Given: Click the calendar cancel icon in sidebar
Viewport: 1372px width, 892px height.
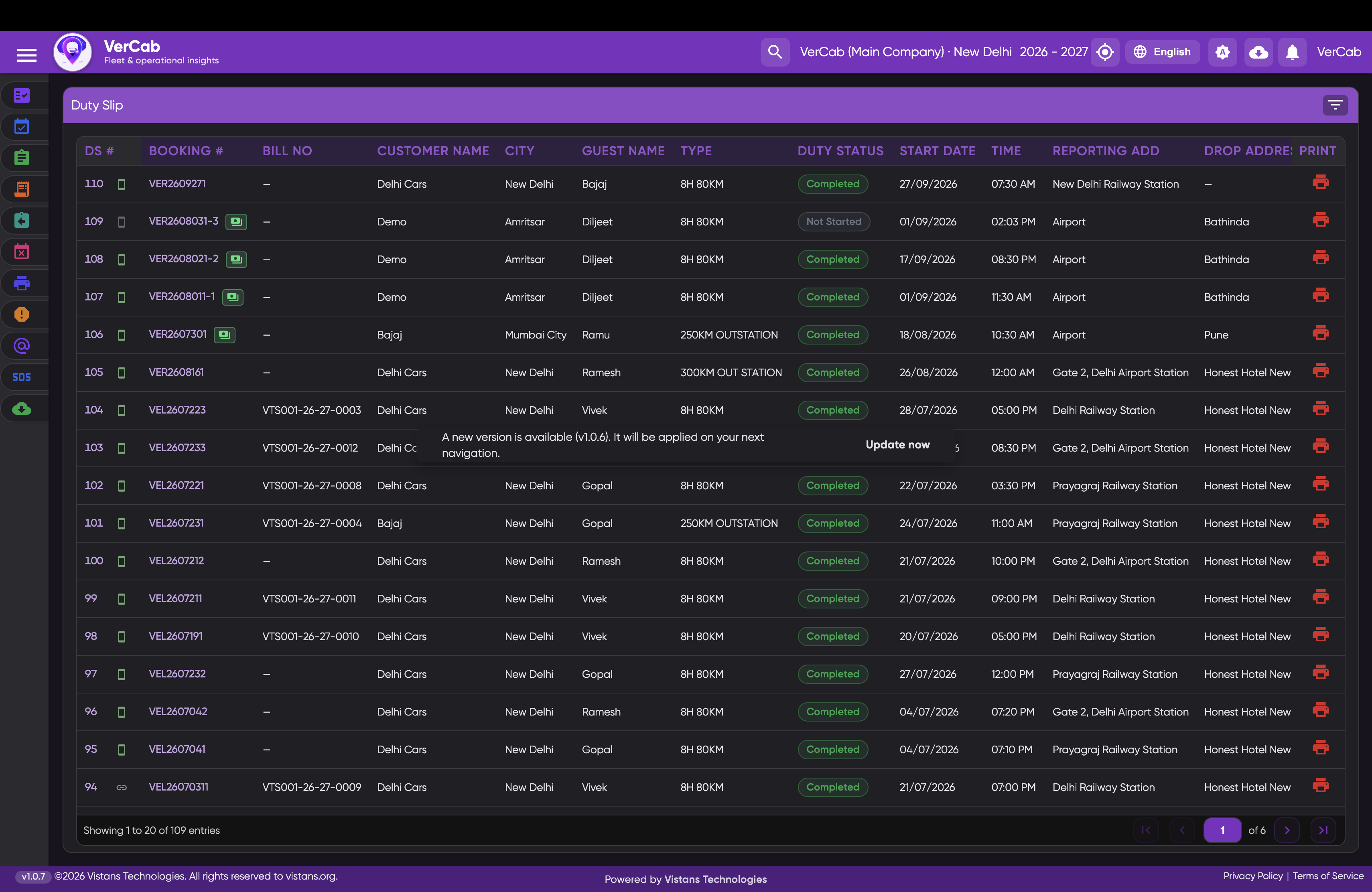Looking at the screenshot, I should point(22,251).
